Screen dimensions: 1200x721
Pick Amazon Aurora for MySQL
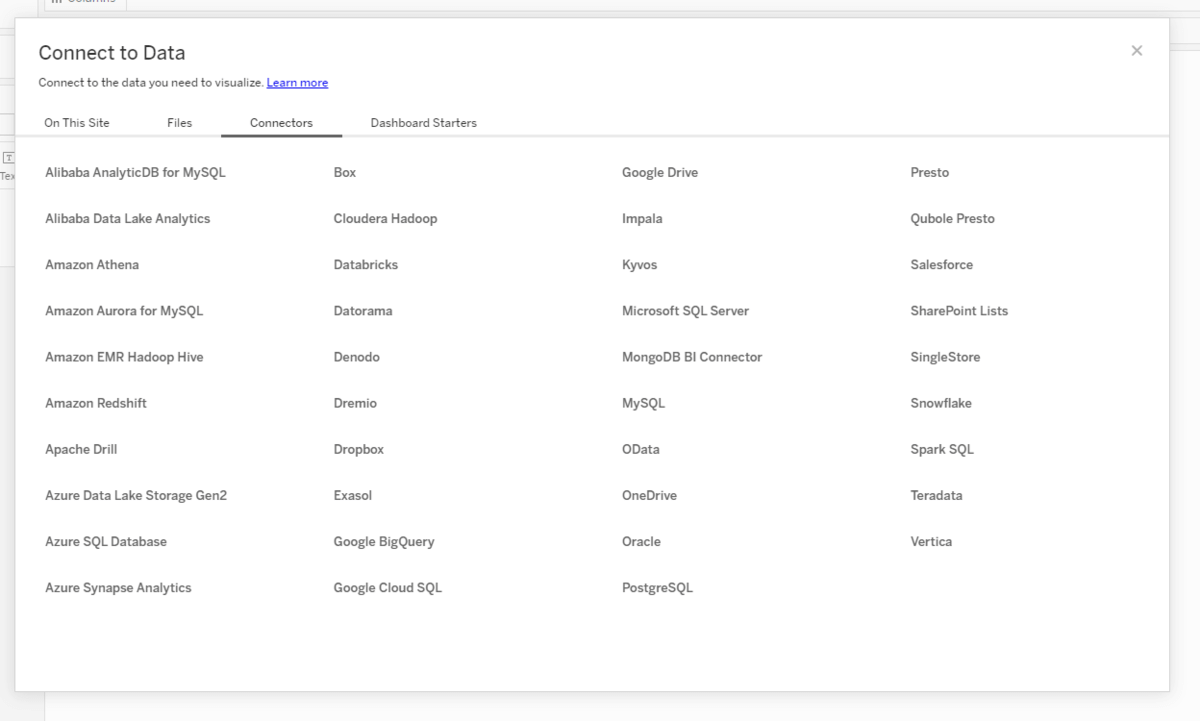tap(124, 311)
